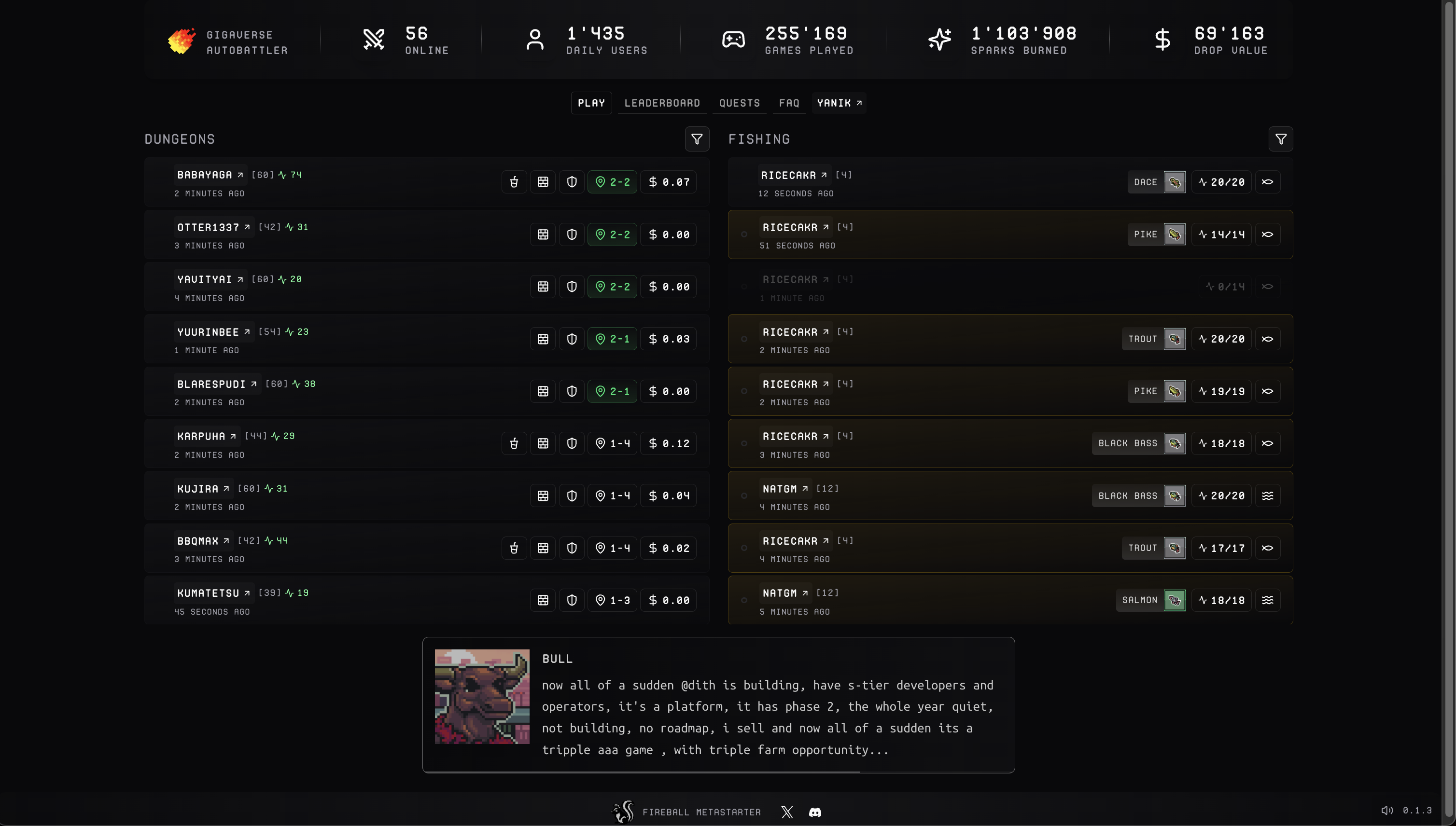Screen dimensions: 1456x826
Task: Open the X (Twitter) link in footer
Action: coord(787,812)
